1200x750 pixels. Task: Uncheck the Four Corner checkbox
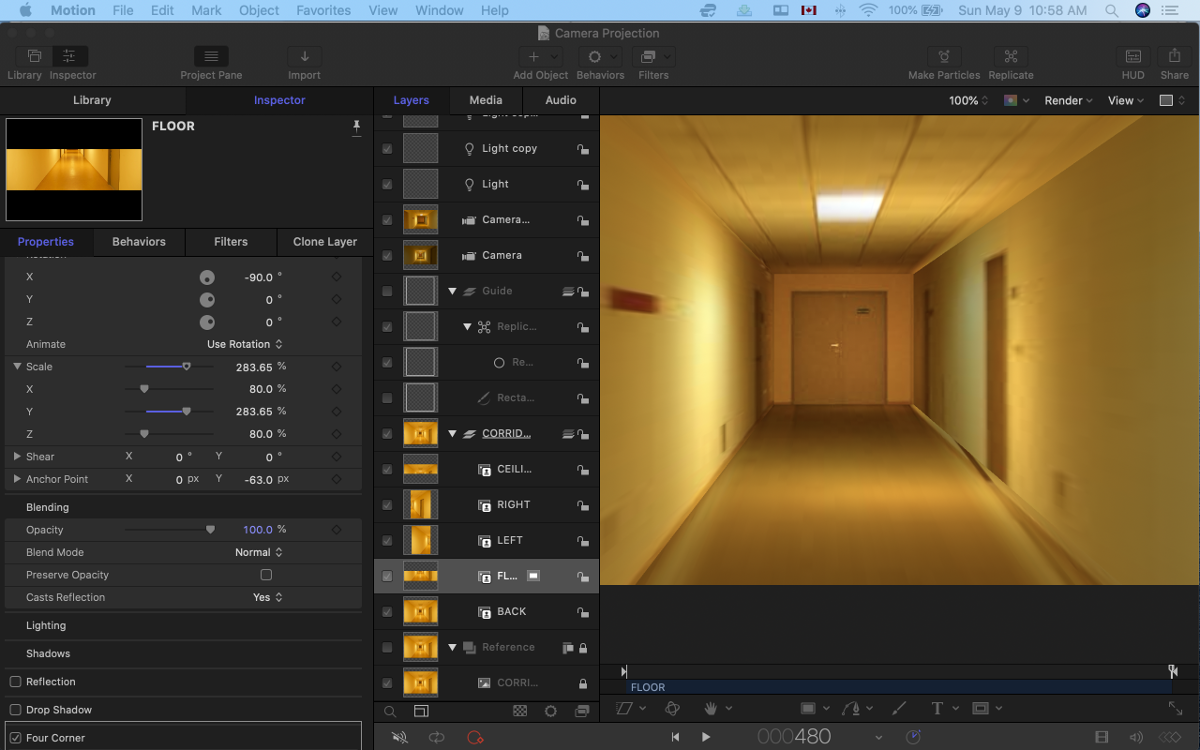tap(15, 738)
